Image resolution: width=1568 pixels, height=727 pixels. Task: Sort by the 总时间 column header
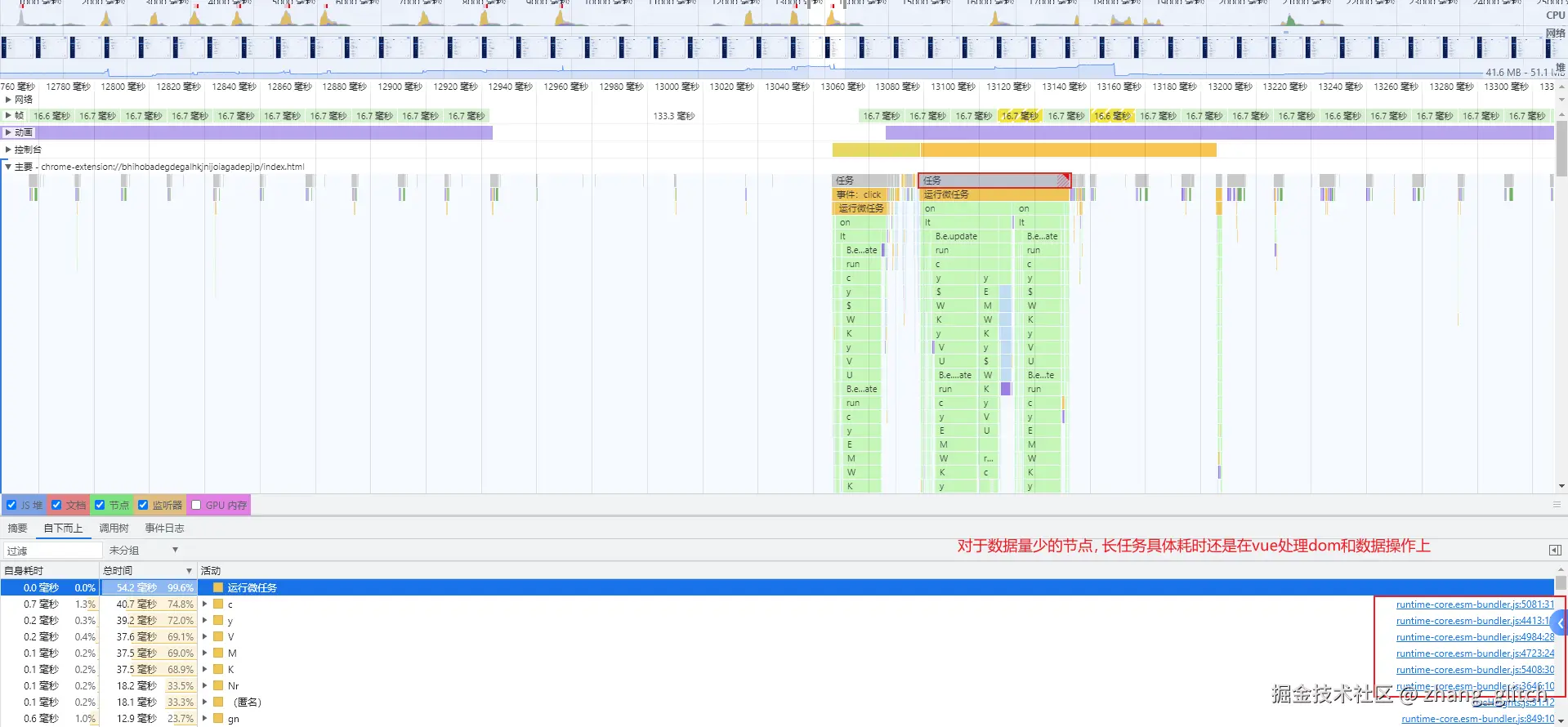(x=148, y=570)
